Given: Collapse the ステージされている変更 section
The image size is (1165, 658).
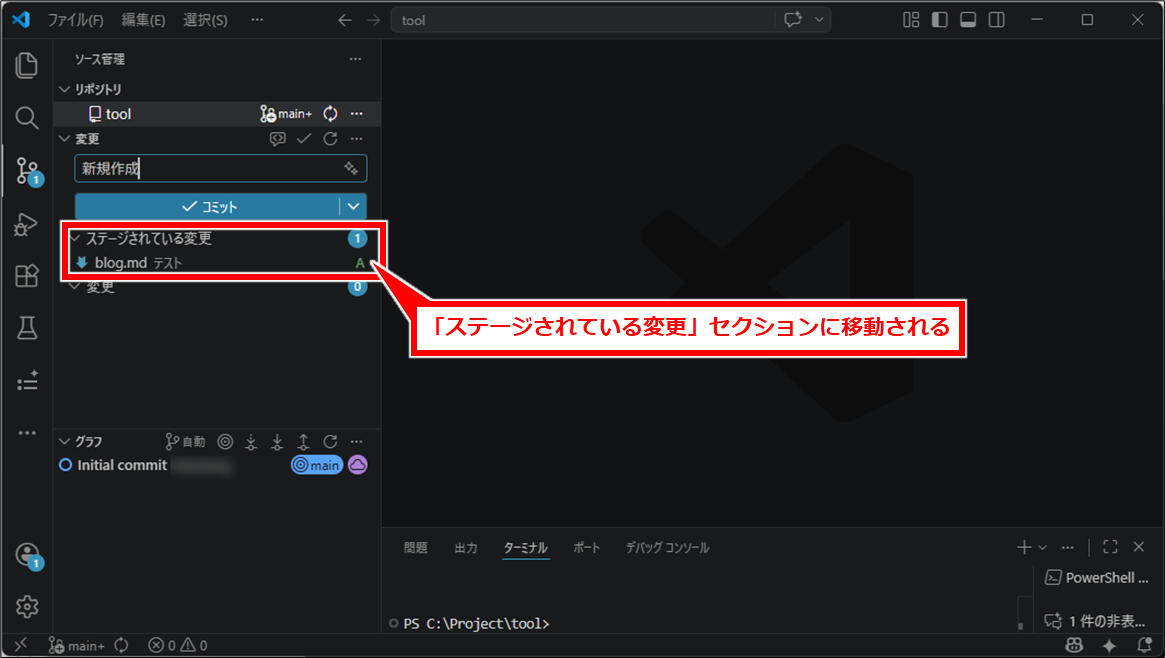Looking at the screenshot, I should [x=75, y=239].
